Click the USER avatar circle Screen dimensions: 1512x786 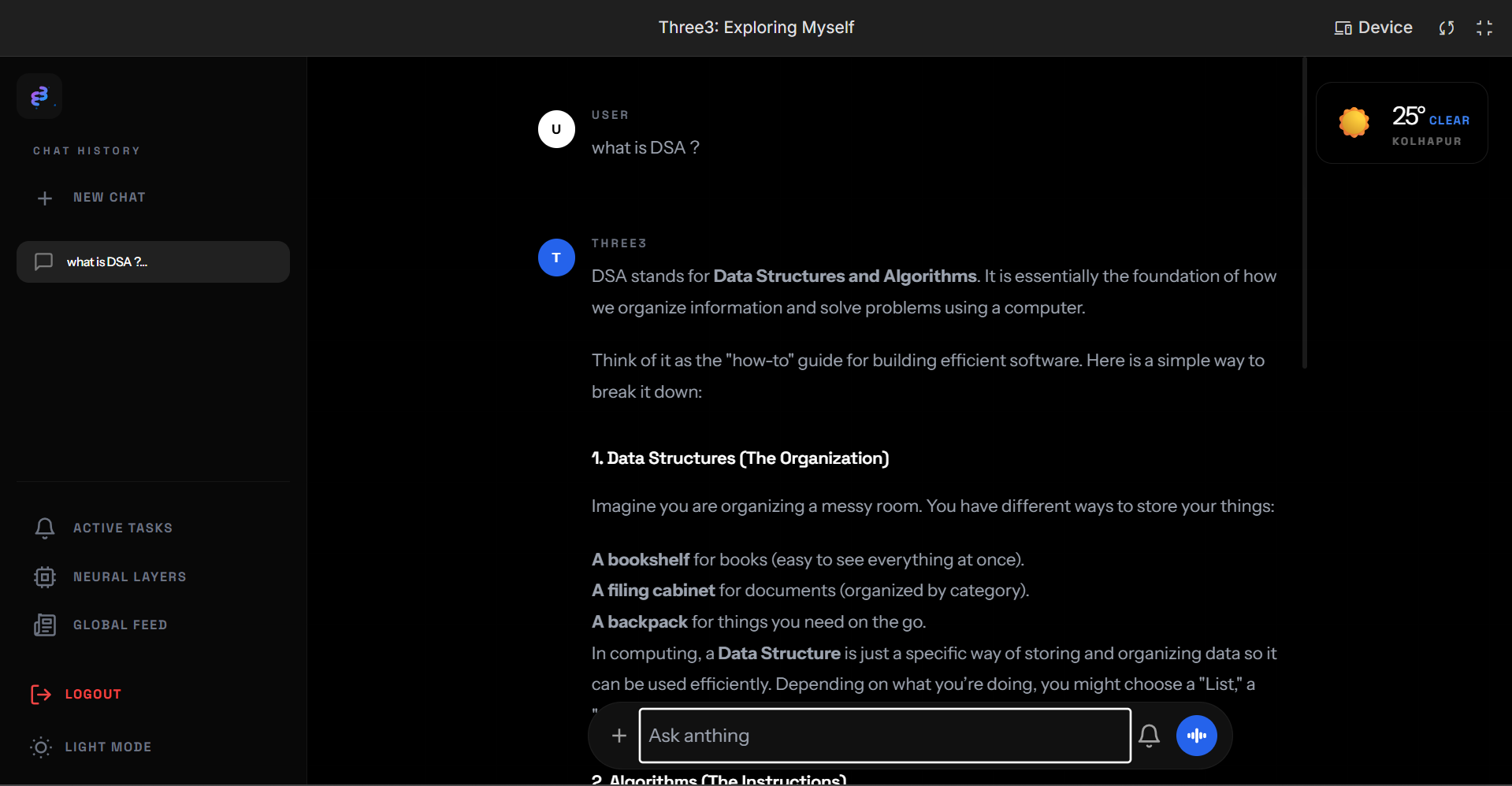[x=556, y=128]
